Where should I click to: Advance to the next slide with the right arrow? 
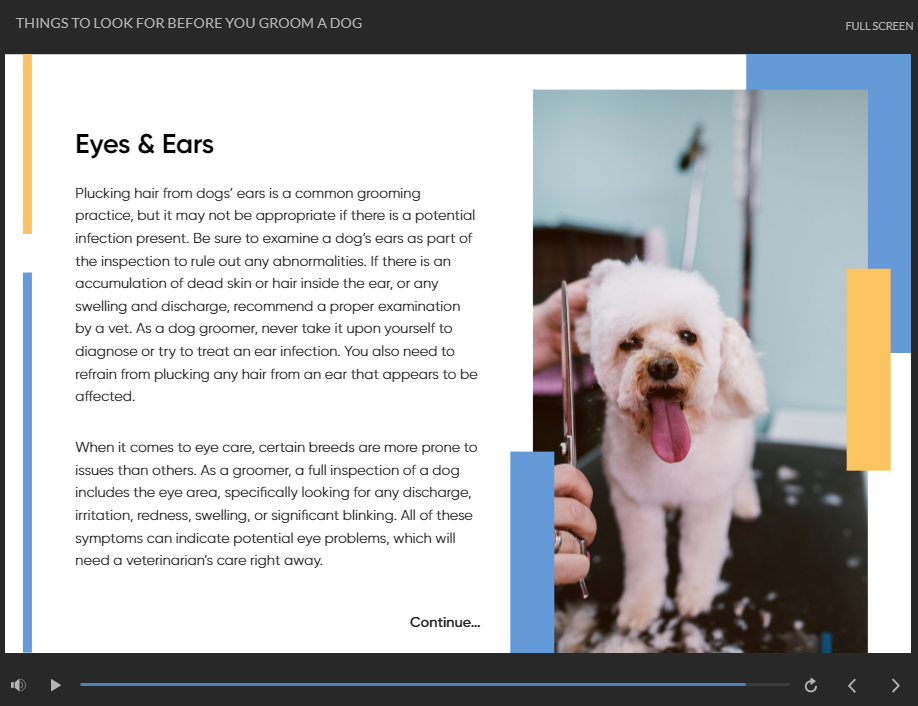pyautogui.click(x=895, y=685)
